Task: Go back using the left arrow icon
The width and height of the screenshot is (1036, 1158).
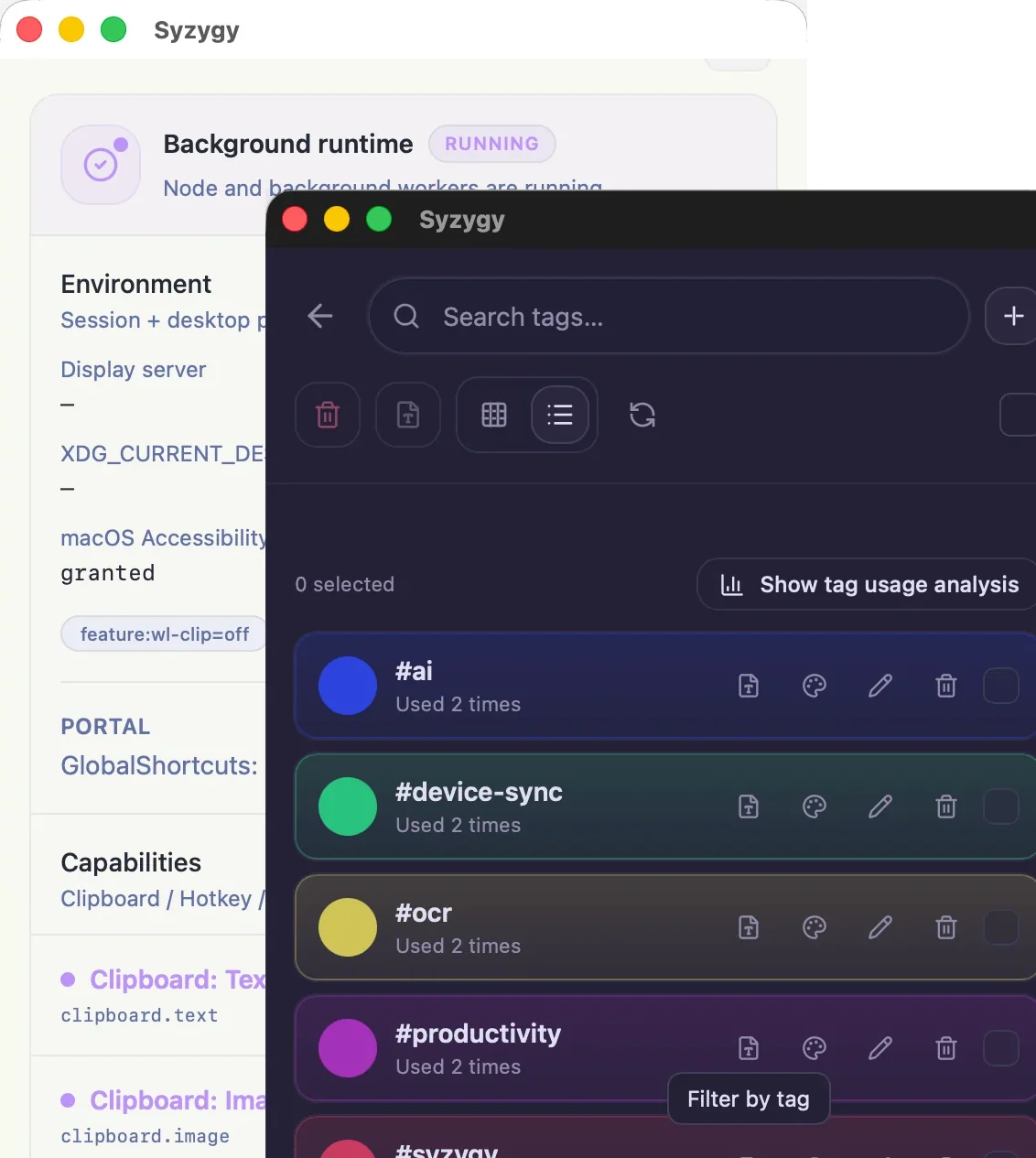Action: pos(320,317)
